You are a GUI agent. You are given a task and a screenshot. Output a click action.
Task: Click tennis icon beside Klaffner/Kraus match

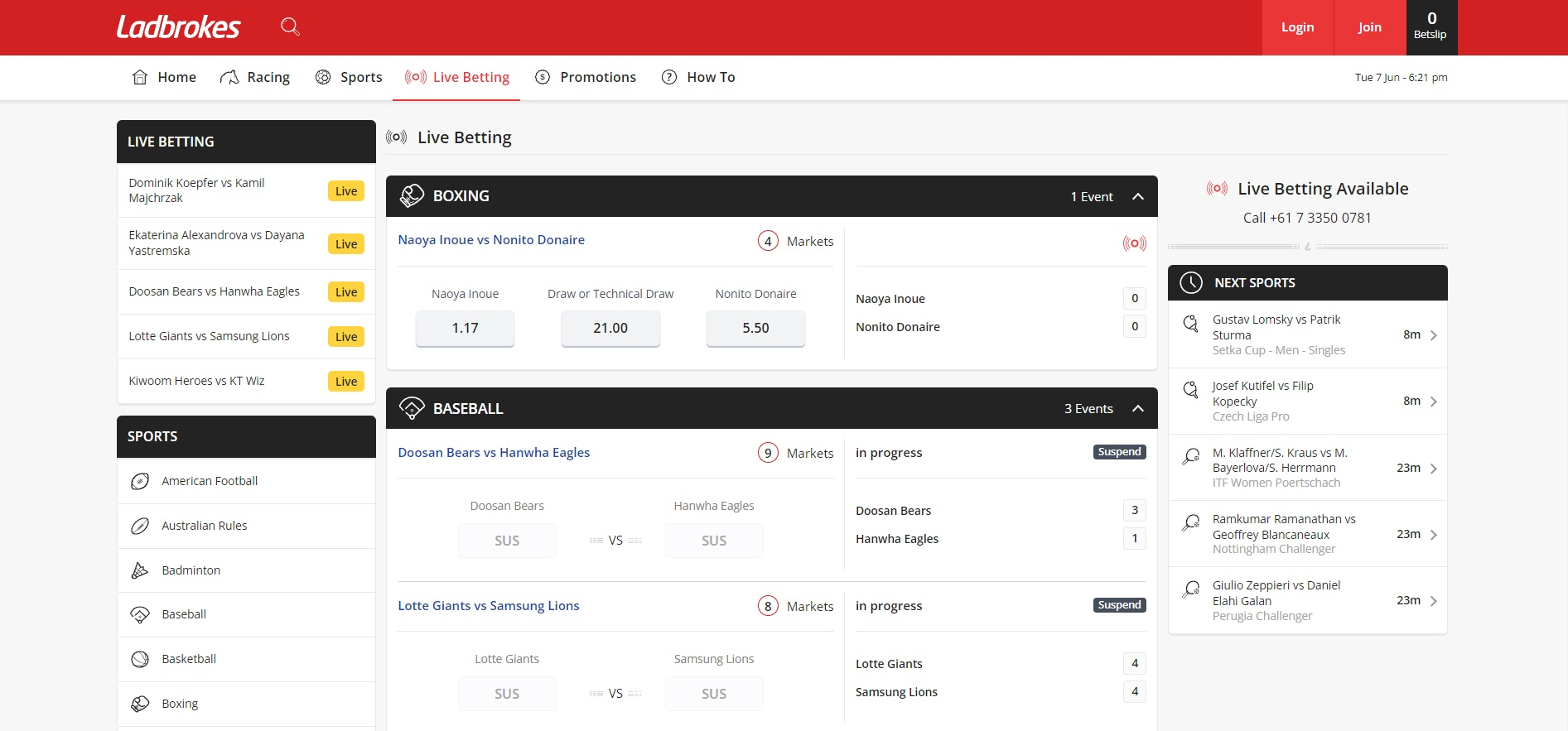coord(1191,456)
